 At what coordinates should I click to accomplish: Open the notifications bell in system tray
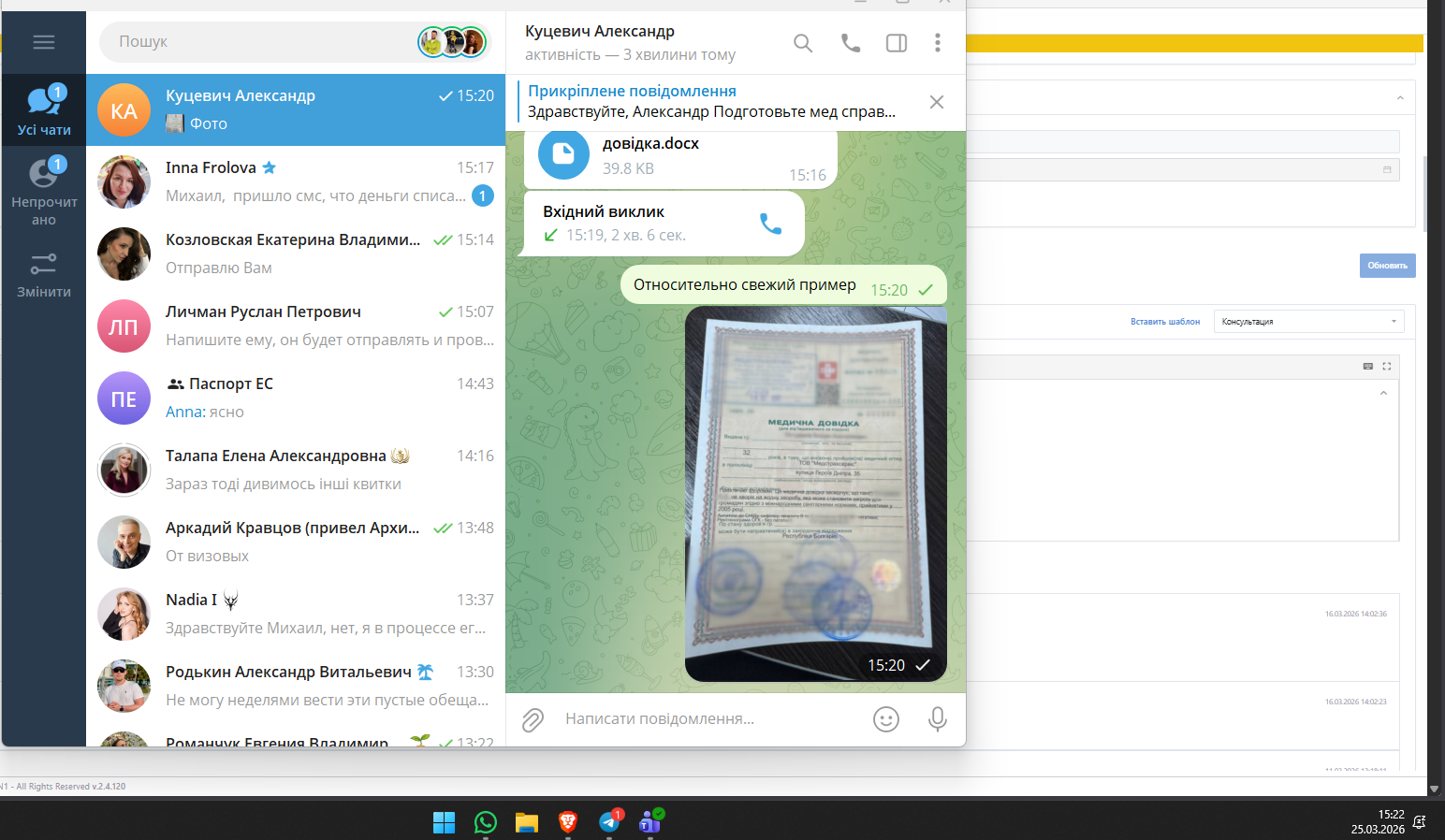pyautogui.click(x=1420, y=822)
